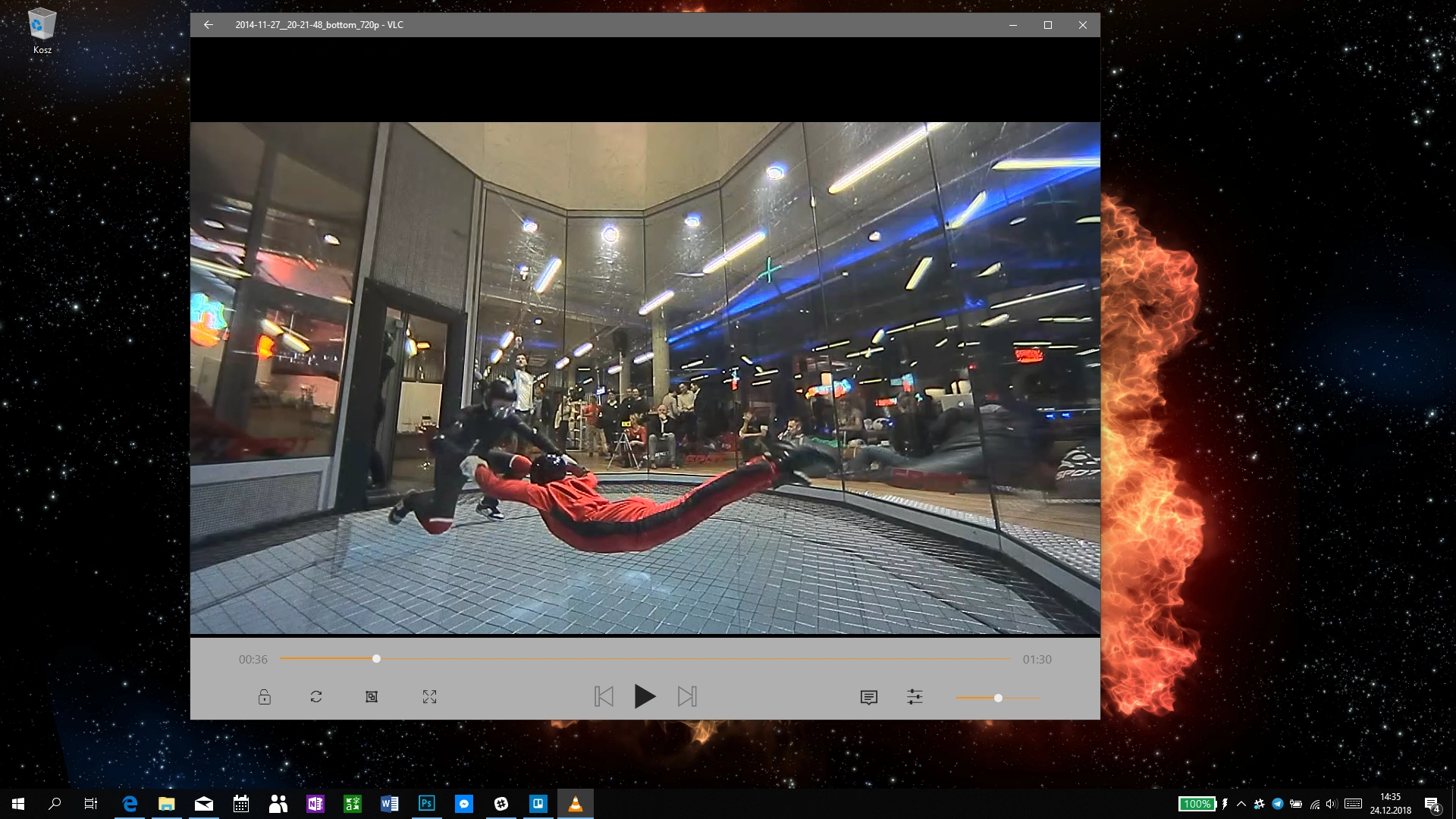Screen dimensions: 1456x819
Task: Click the Play button
Action: coord(645,696)
